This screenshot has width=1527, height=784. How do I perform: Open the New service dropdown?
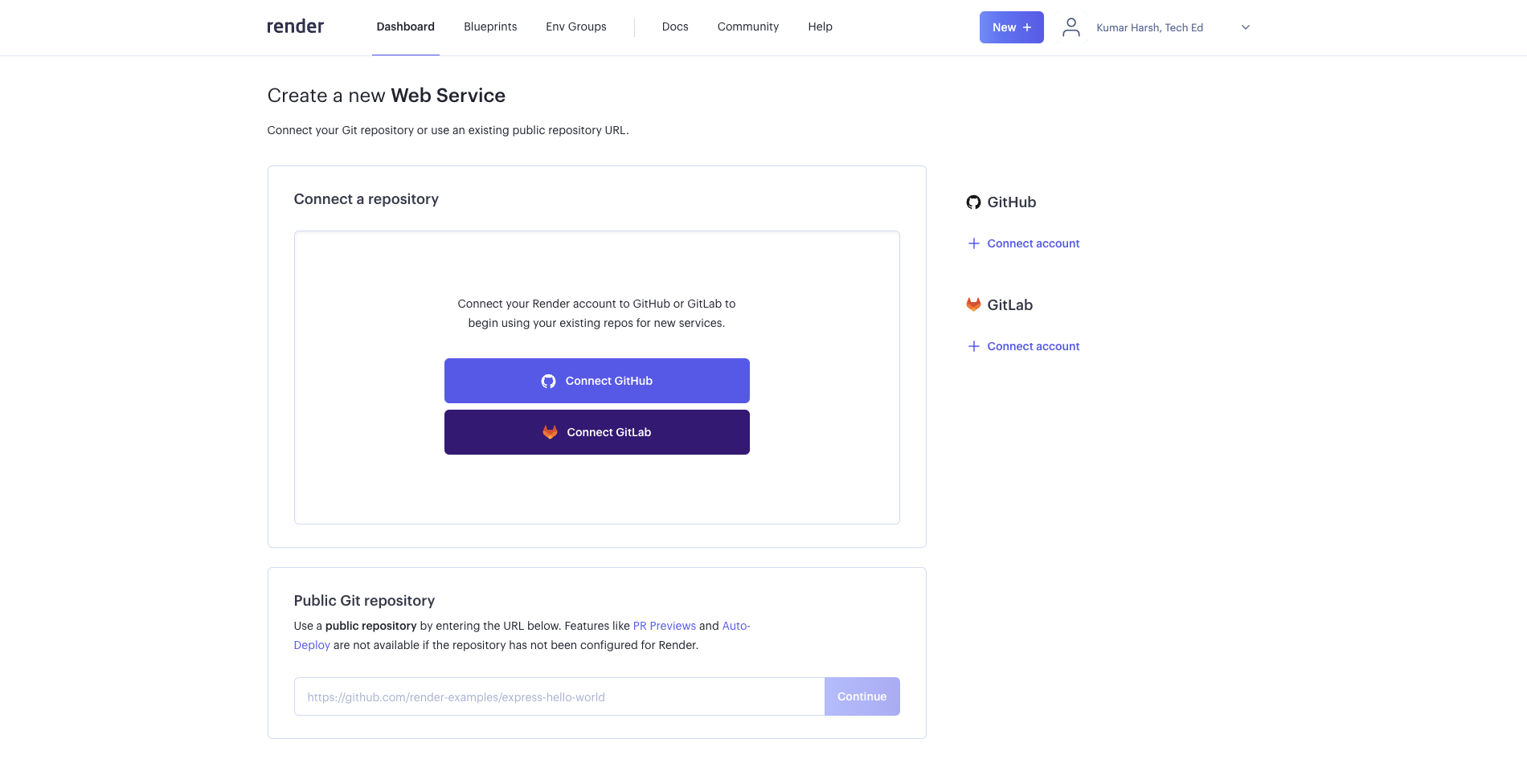point(1011,27)
